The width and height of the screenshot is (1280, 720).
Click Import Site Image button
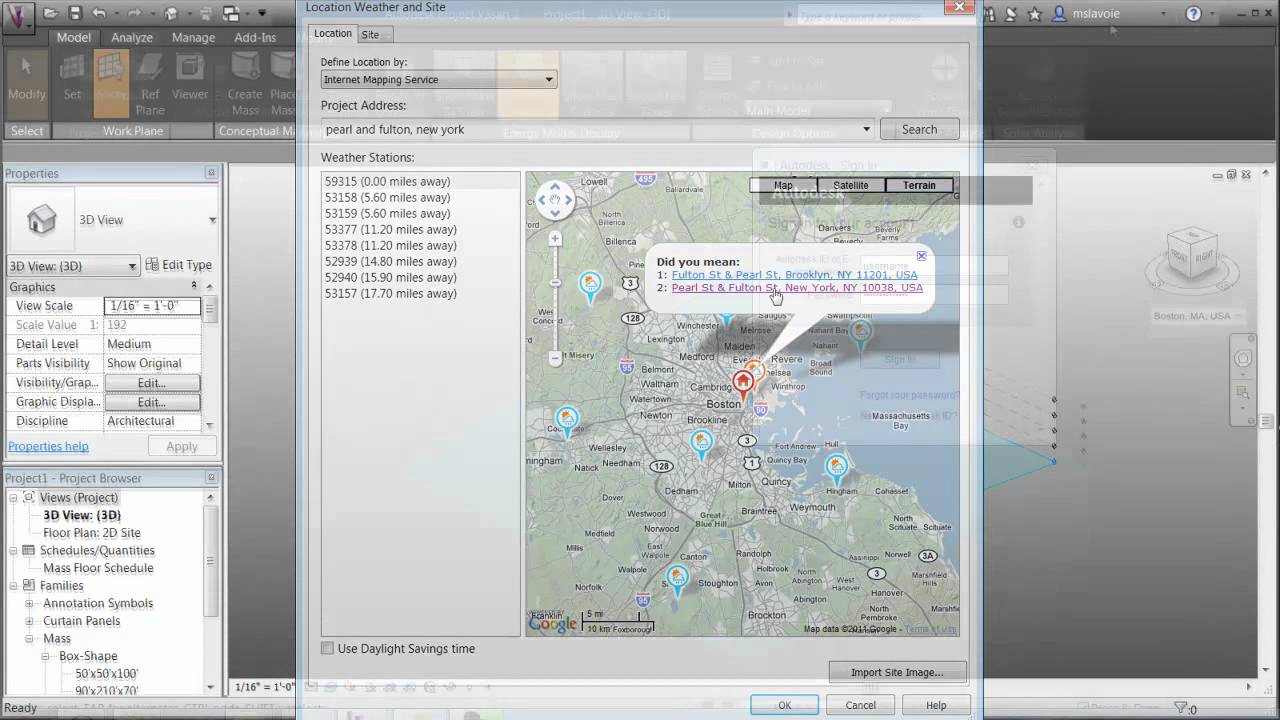tap(897, 672)
